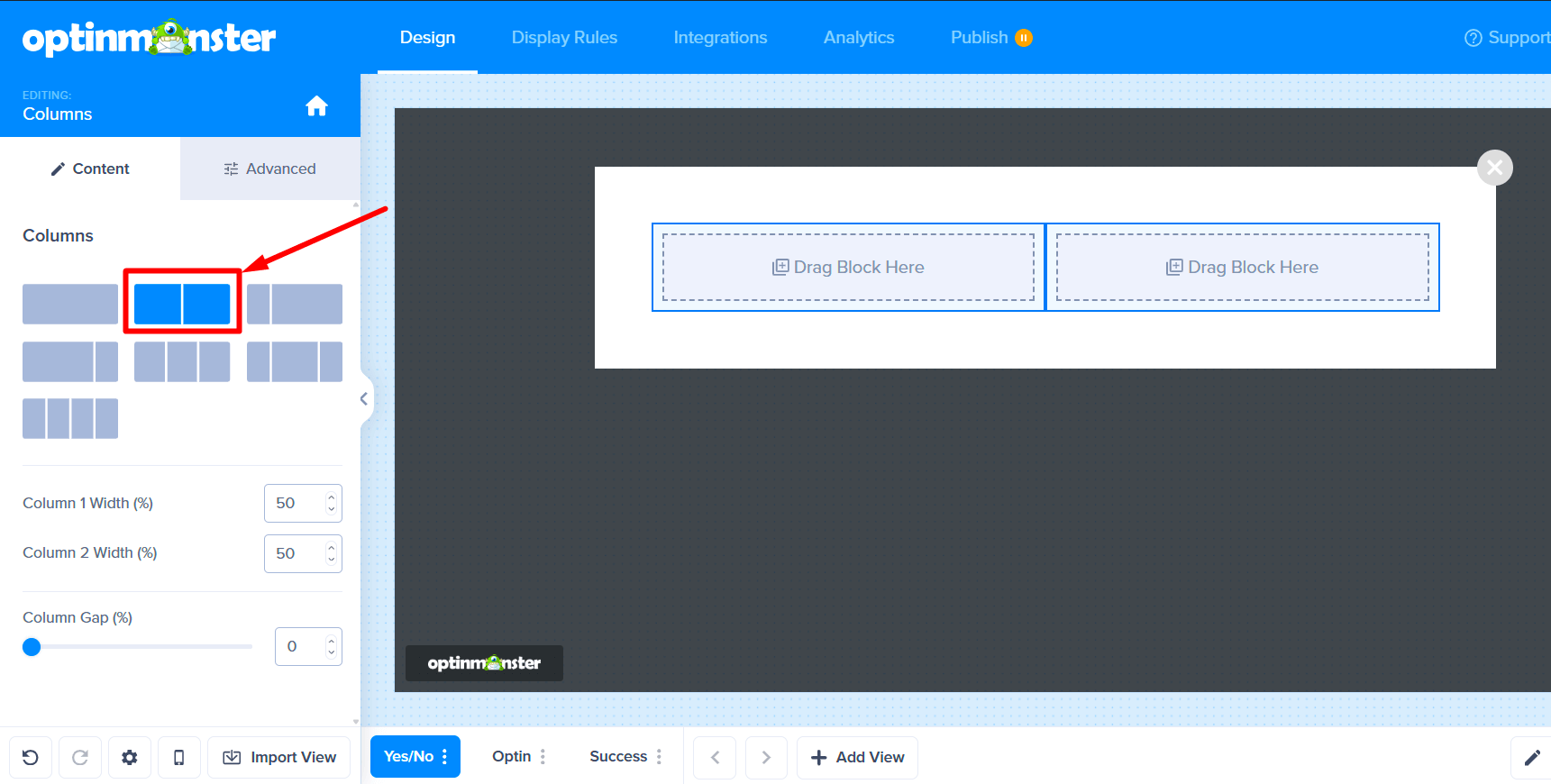Image resolution: width=1551 pixels, height=784 pixels.
Task: Go to the Publish tab
Action: 980,38
